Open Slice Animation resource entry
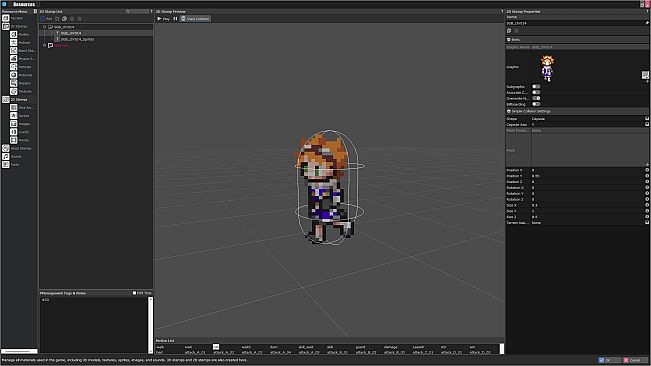This screenshot has width=651, height=366. [x=22, y=107]
